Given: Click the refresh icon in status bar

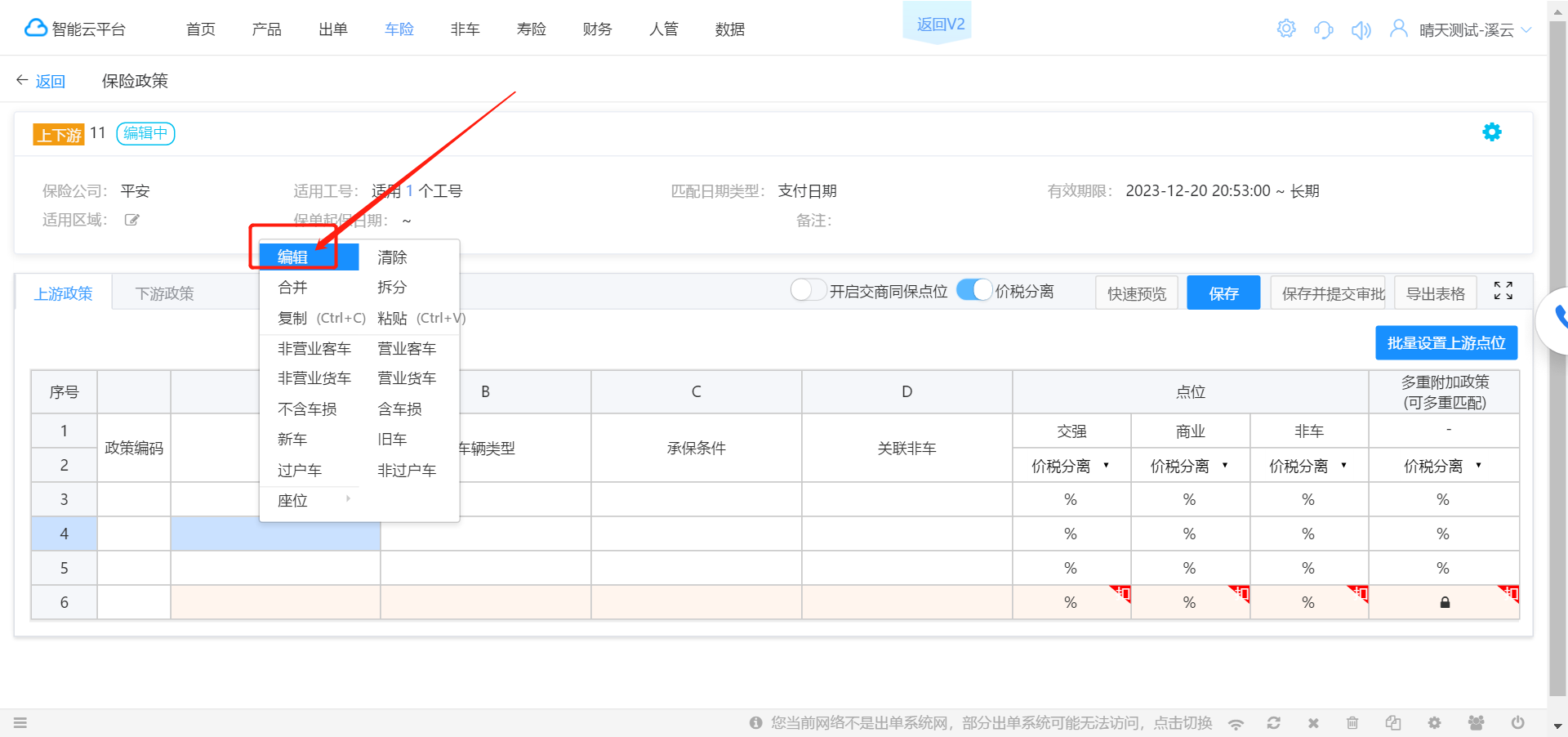Looking at the screenshot, I should 1273,722.
